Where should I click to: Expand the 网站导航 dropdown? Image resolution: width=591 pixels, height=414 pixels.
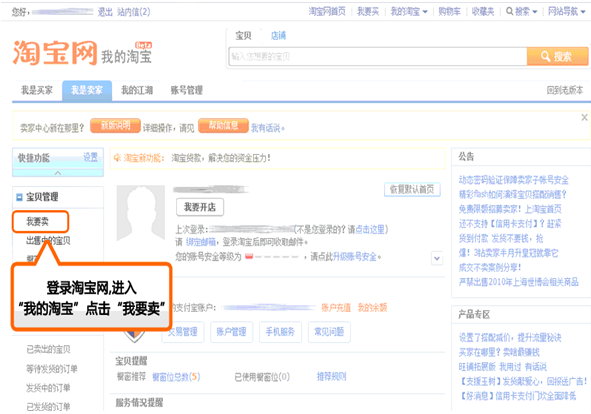(567, 12)
